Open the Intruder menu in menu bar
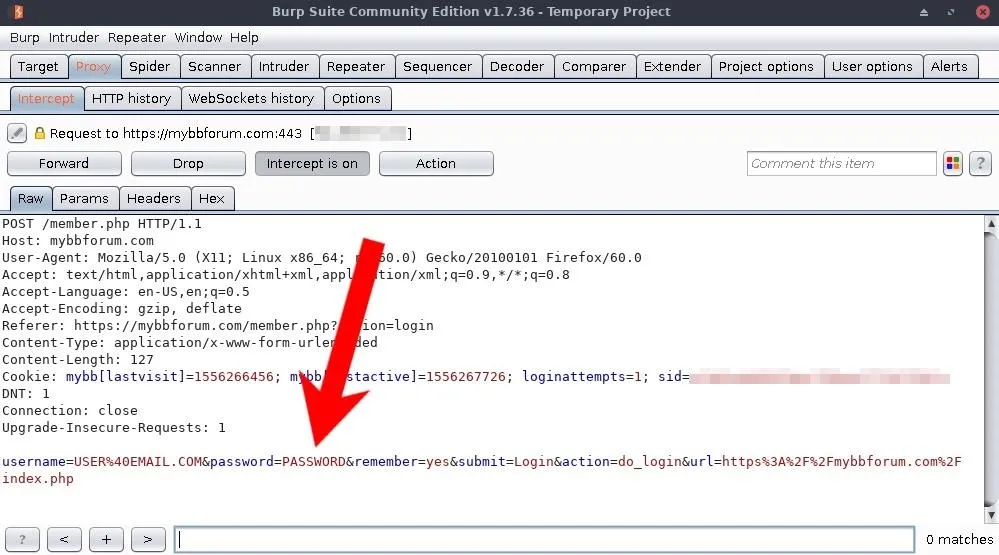Viewport: 999px width, 555px height. point(73,38)
